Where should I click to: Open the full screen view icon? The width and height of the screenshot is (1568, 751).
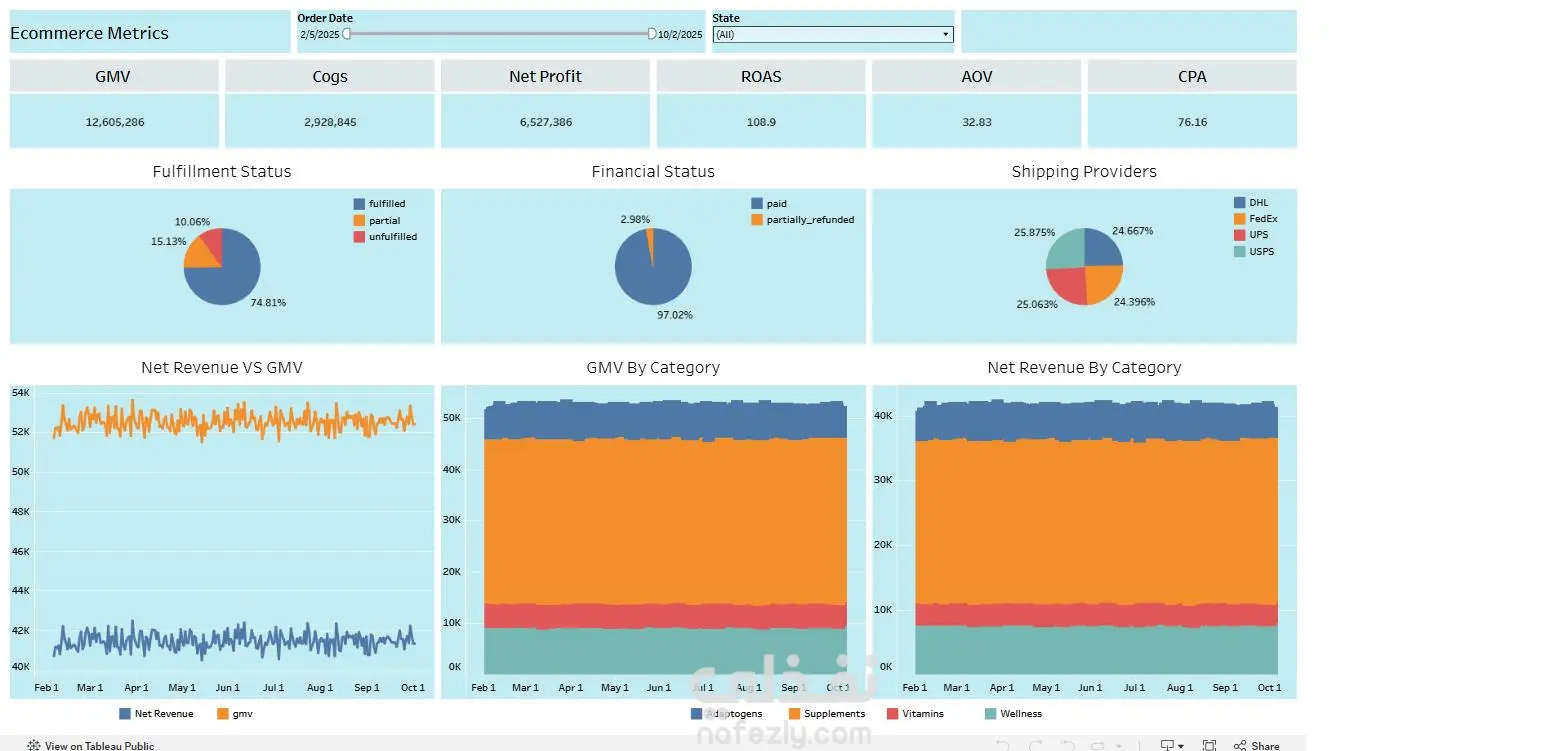click(1209, 745)
